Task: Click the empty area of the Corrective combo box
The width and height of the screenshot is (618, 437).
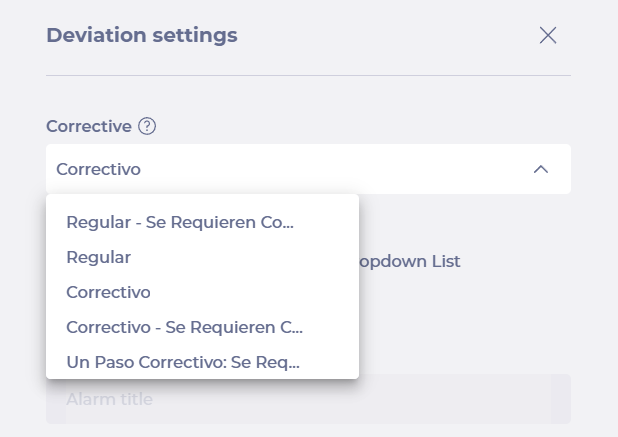Action: 335,169
